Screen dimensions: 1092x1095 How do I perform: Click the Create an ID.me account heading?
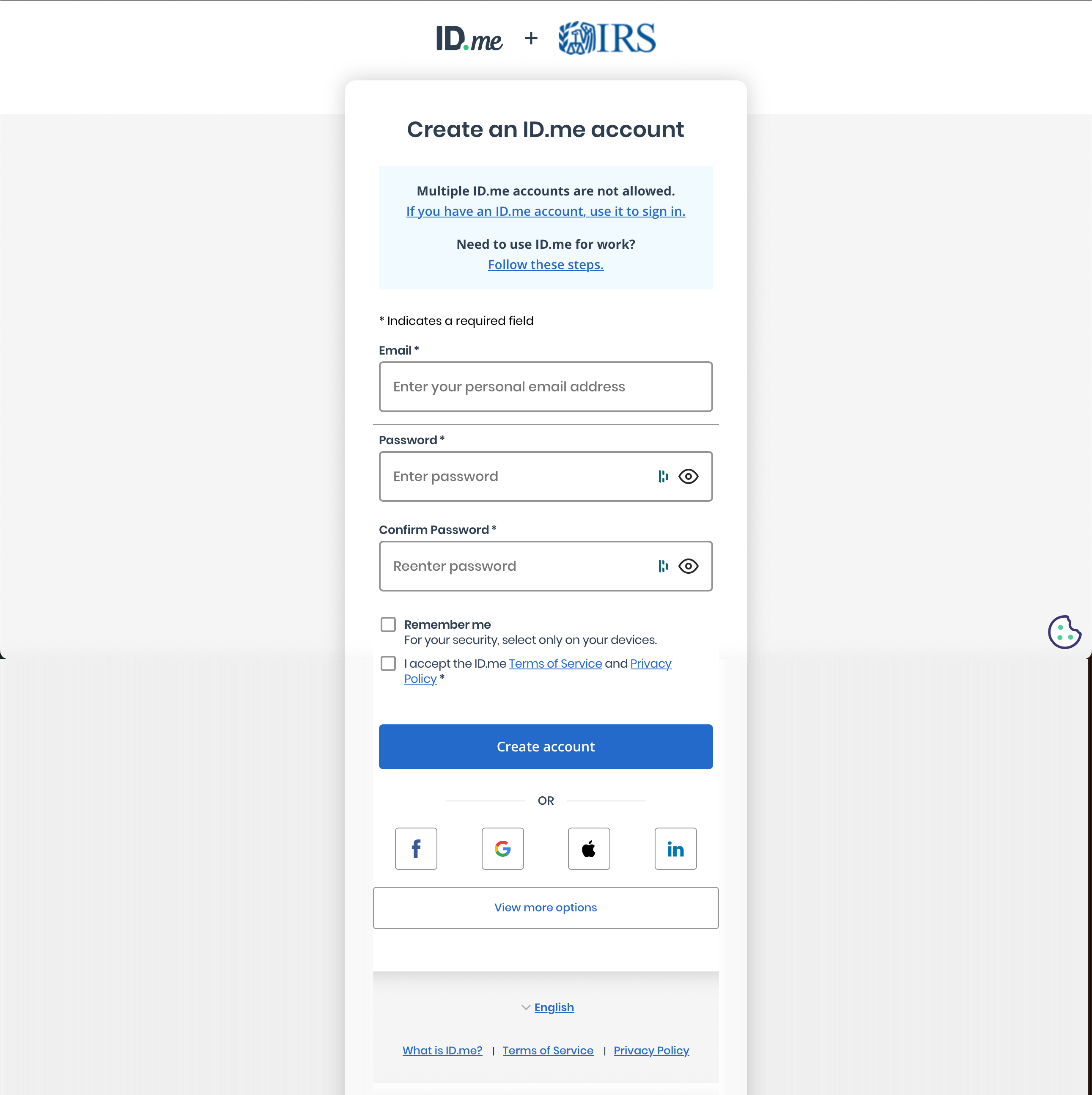tap(546, 129)
